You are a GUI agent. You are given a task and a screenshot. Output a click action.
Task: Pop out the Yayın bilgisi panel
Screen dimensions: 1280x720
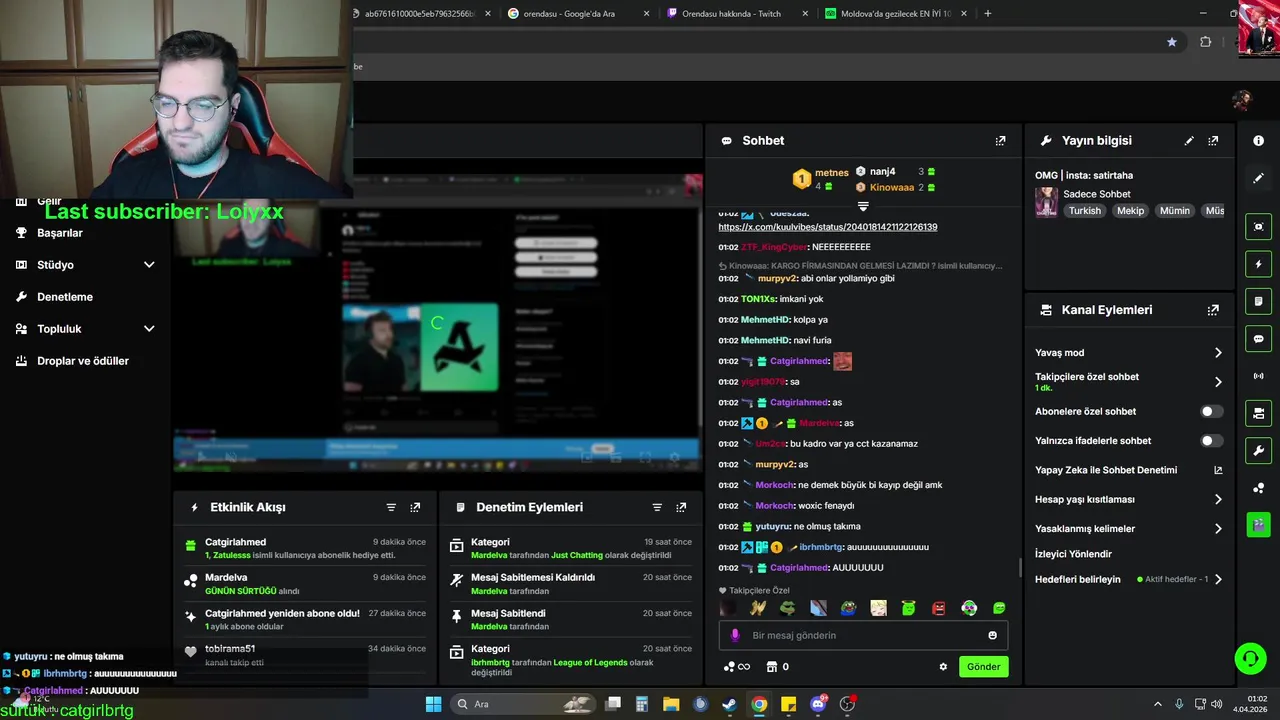(1213, 141)
